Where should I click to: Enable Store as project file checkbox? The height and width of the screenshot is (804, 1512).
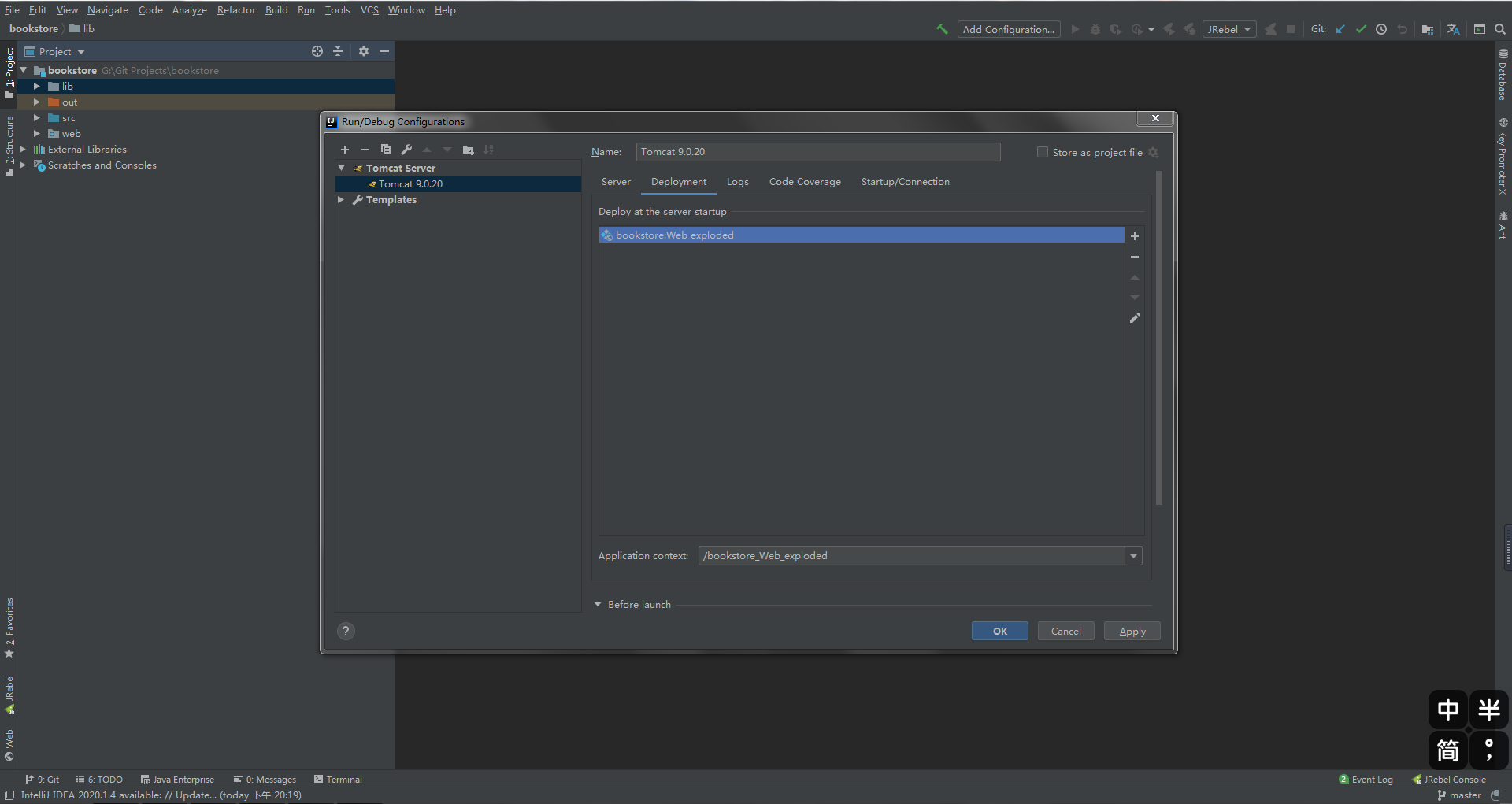tap(1043, 152)
